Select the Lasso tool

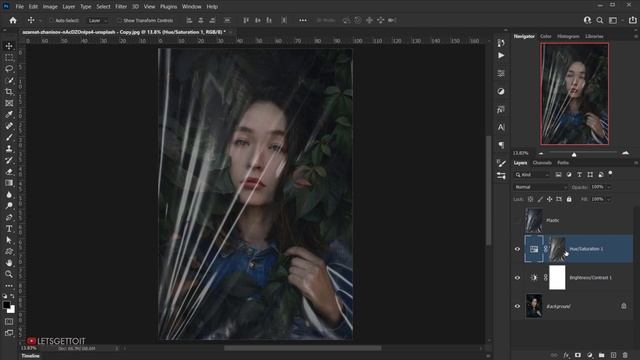pyautogui.click(x=9, y=69)
